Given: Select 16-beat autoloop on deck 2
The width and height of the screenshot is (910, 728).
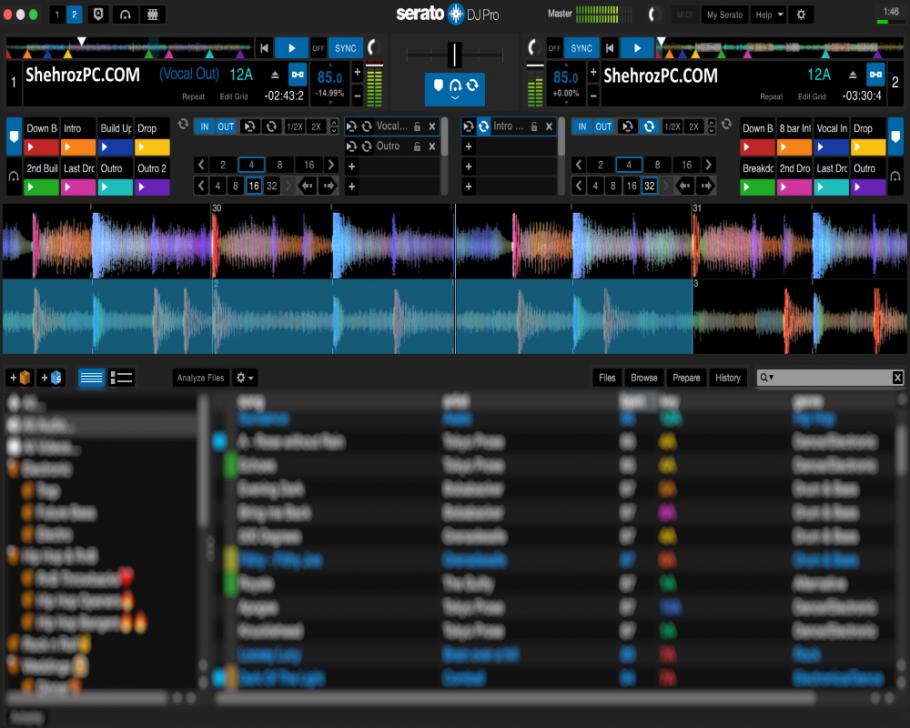Looking at the screenshot, I should coord(687,165).
